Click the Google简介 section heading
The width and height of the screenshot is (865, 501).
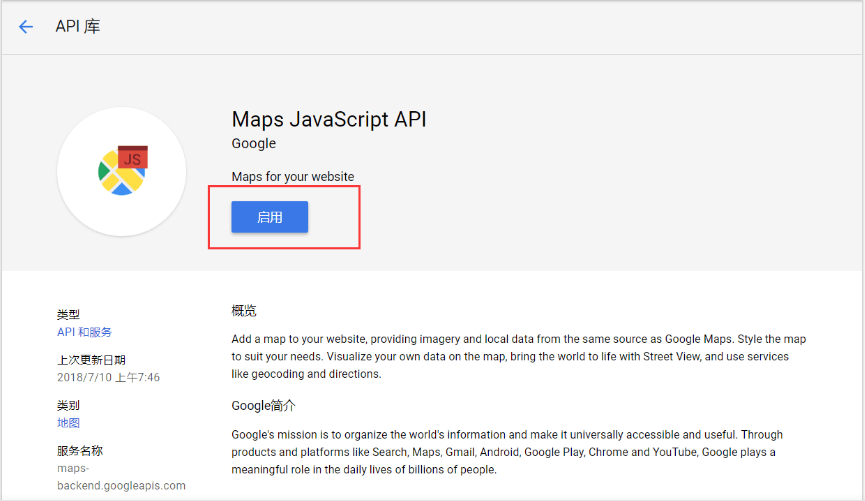click(264, 405)
